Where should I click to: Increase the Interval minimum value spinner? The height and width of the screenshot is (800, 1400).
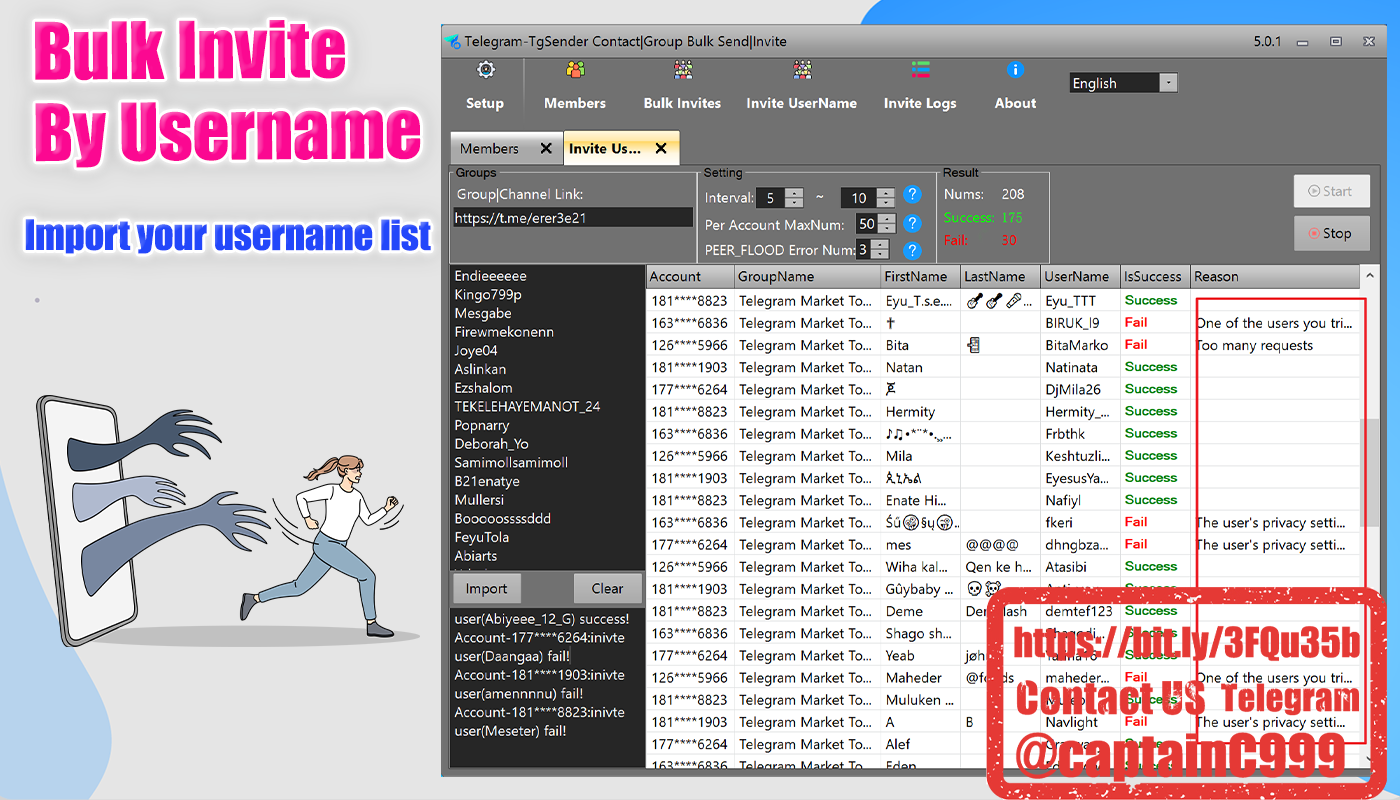pos(794,193)
